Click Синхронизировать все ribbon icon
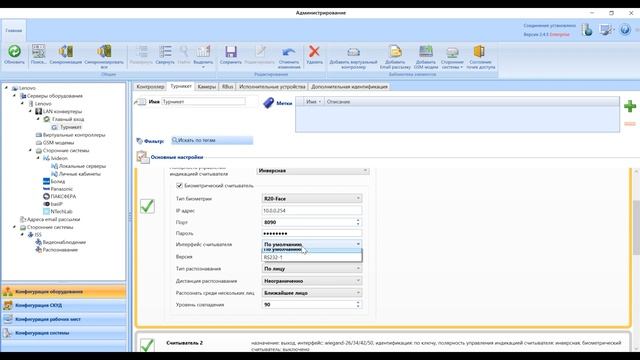The height and width of the screenshot is (360, 640). point(104,51)
